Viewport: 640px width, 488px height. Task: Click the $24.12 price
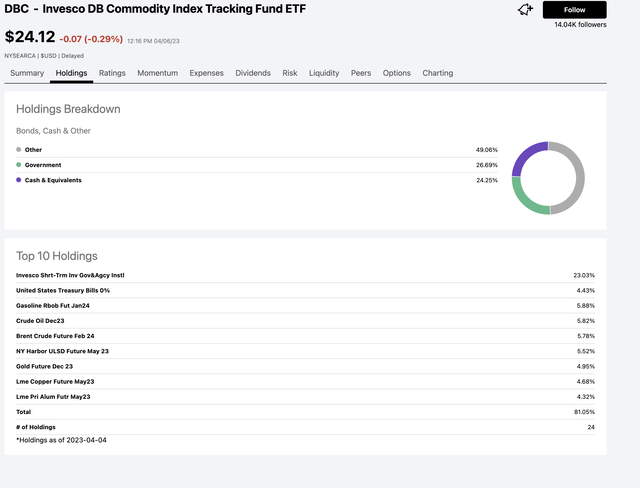coord(30,37)
